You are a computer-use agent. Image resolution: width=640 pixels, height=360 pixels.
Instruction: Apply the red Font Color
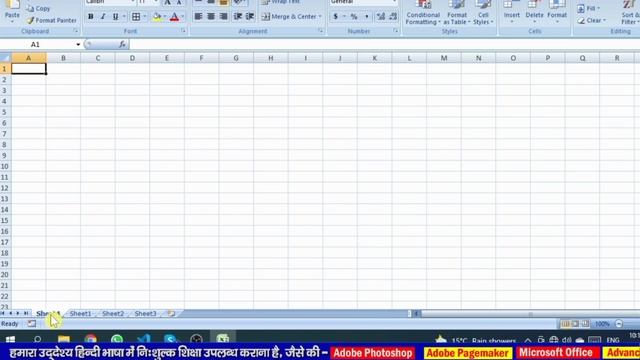tap(174, 17)
